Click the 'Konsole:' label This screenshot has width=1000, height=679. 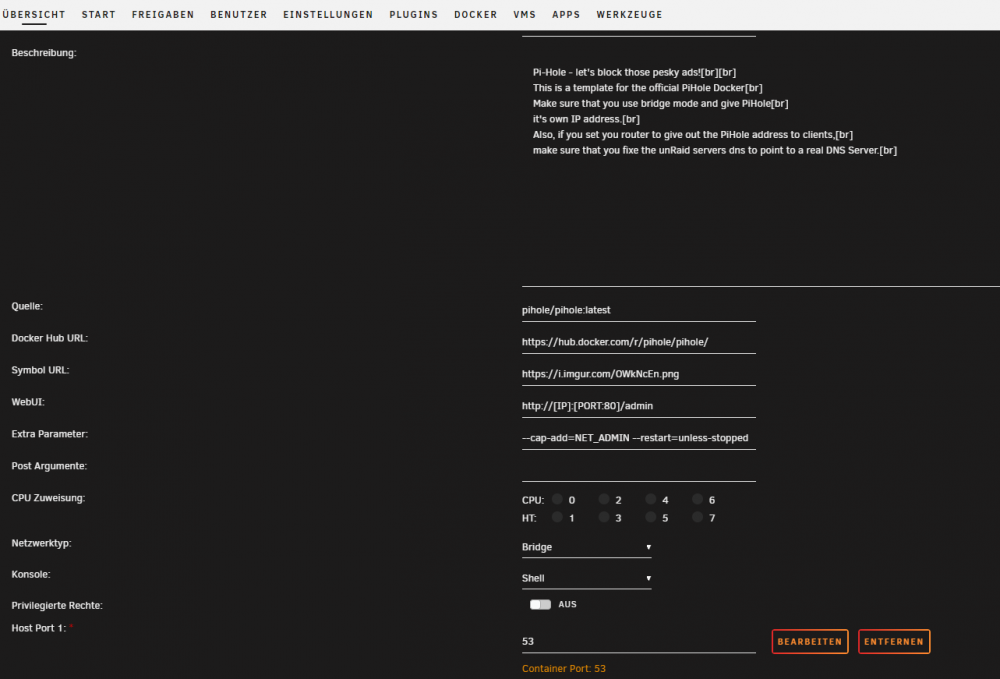coord(31,574)
